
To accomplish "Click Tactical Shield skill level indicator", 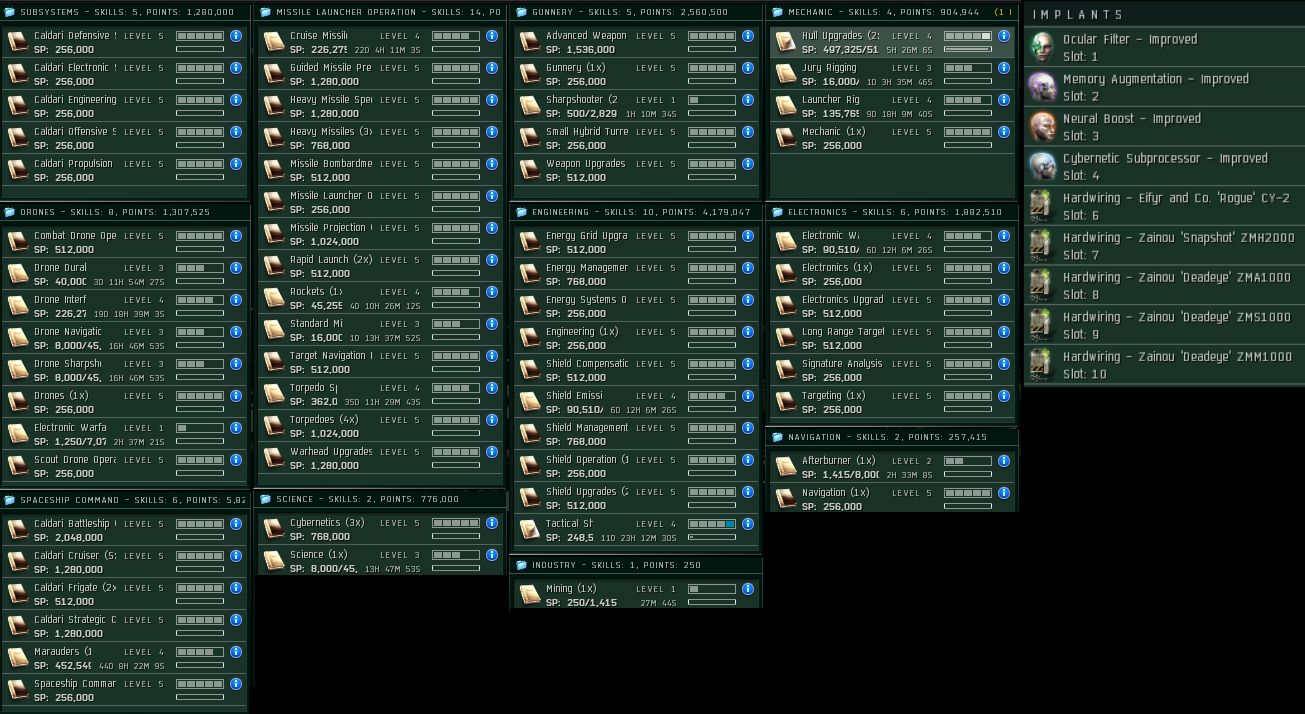I will [x=712, y=524].
